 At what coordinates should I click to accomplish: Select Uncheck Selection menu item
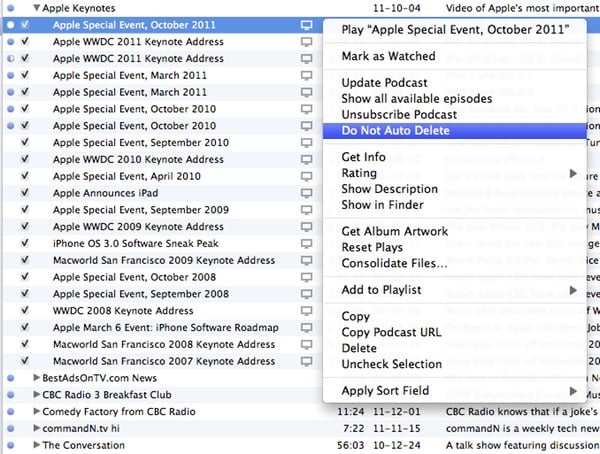(x=455, y=364)
